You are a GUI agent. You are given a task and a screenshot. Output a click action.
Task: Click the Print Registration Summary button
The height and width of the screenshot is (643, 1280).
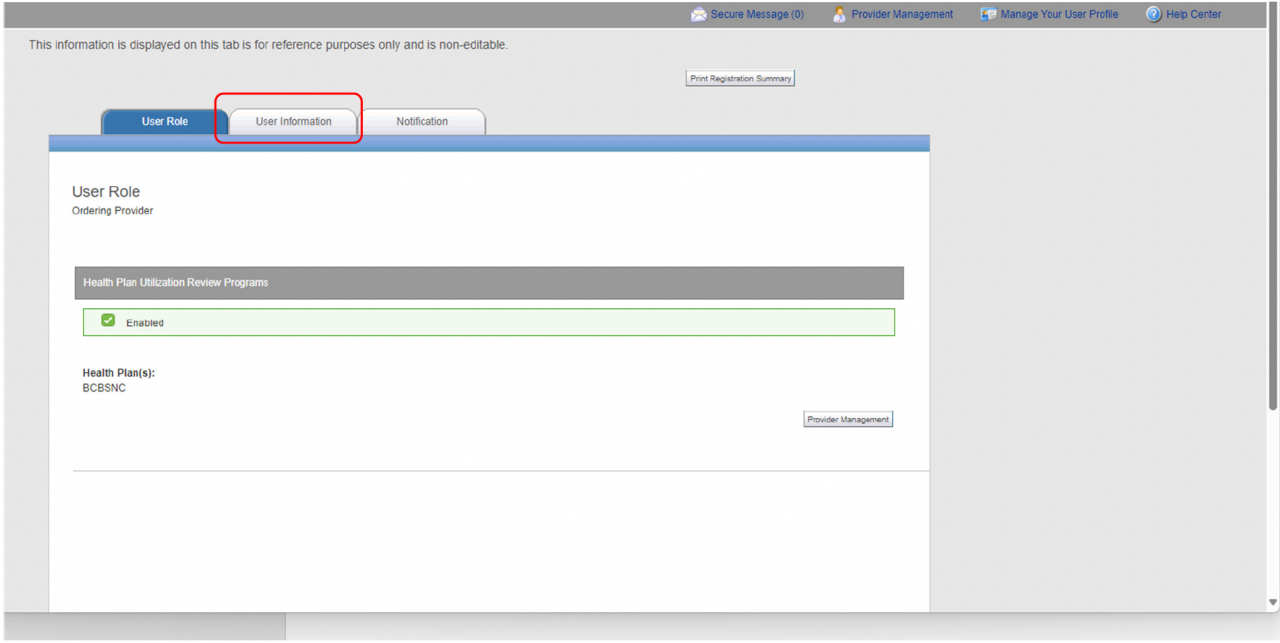(x=740, y=78)
